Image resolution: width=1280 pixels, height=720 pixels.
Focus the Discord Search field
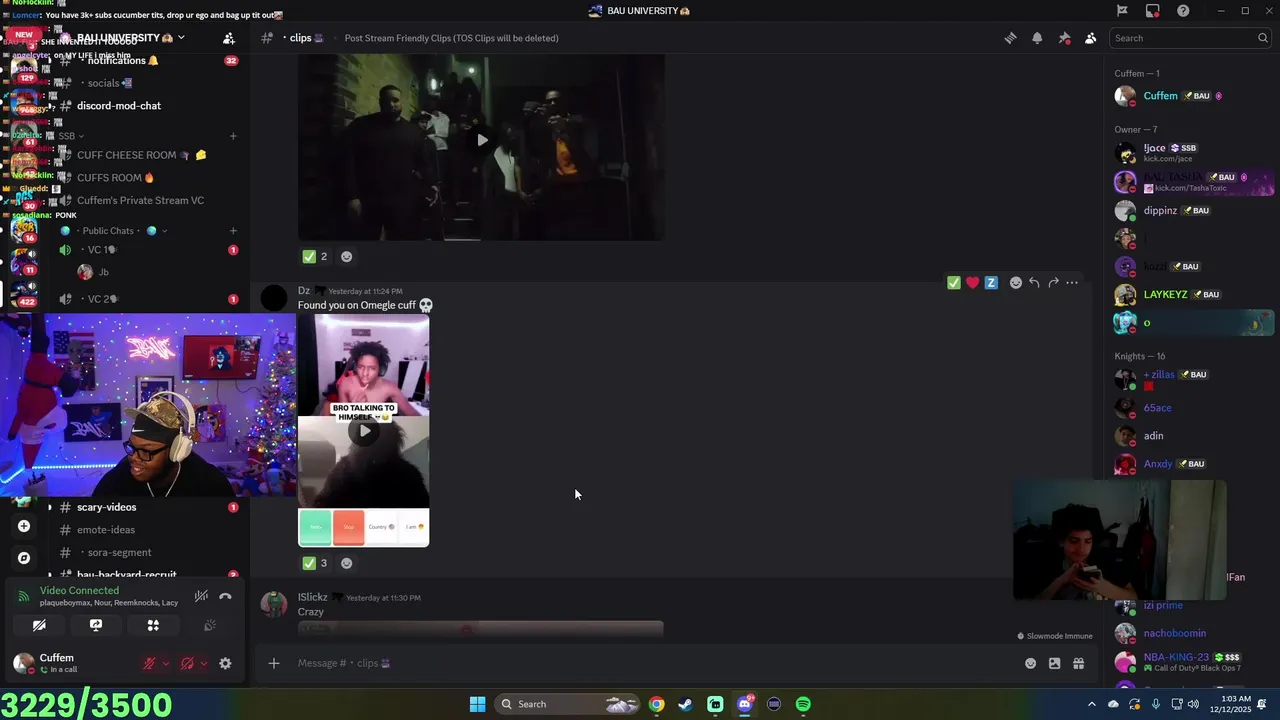click(x=1190, y=38)
